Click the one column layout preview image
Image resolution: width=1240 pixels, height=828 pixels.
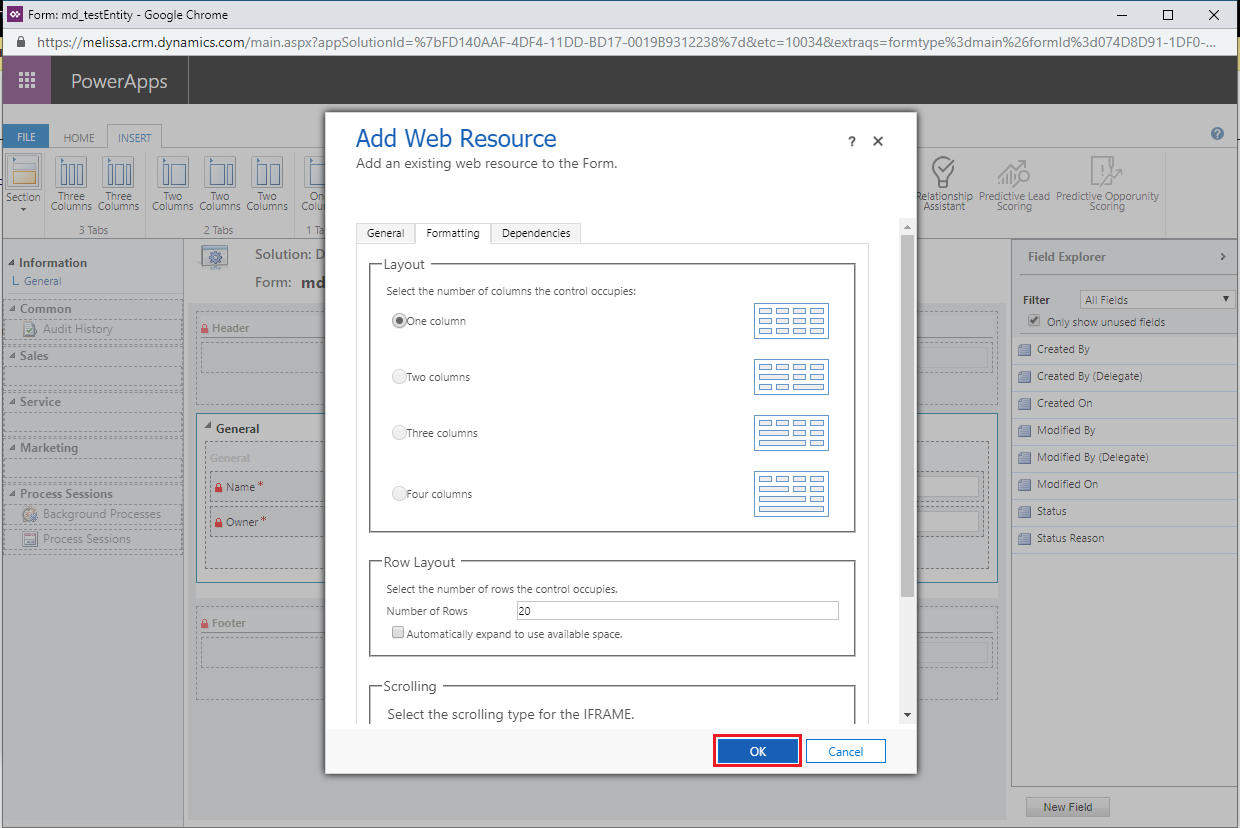tap(791, 321)
